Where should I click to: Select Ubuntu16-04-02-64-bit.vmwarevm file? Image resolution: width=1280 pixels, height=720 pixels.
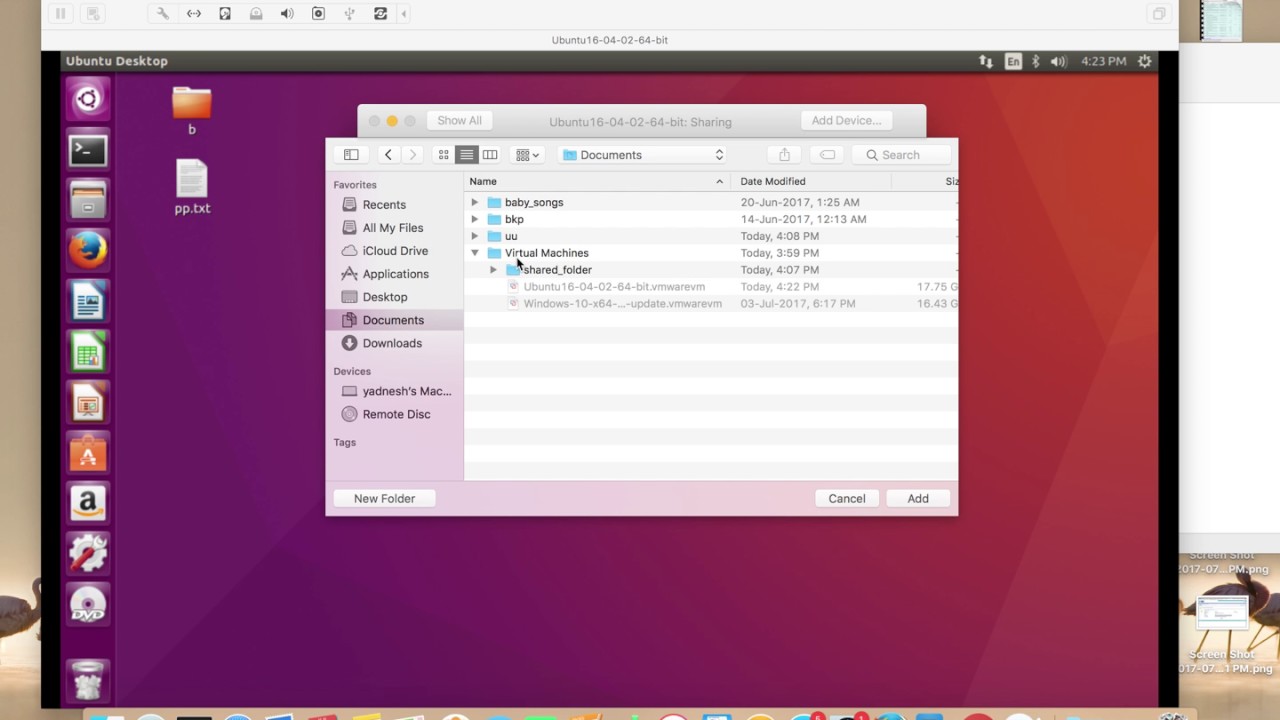coord(711,287)
